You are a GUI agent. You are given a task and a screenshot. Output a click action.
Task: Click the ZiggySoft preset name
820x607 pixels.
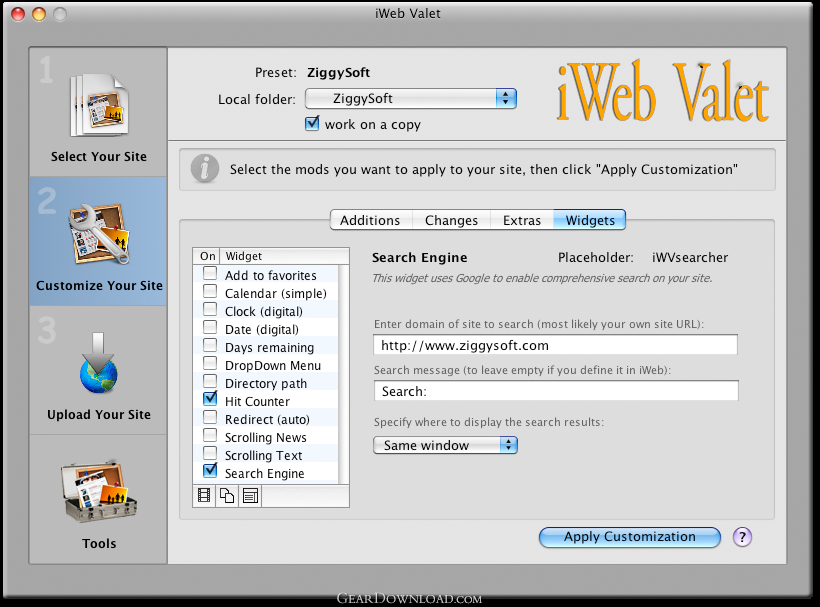coord(338,73)
